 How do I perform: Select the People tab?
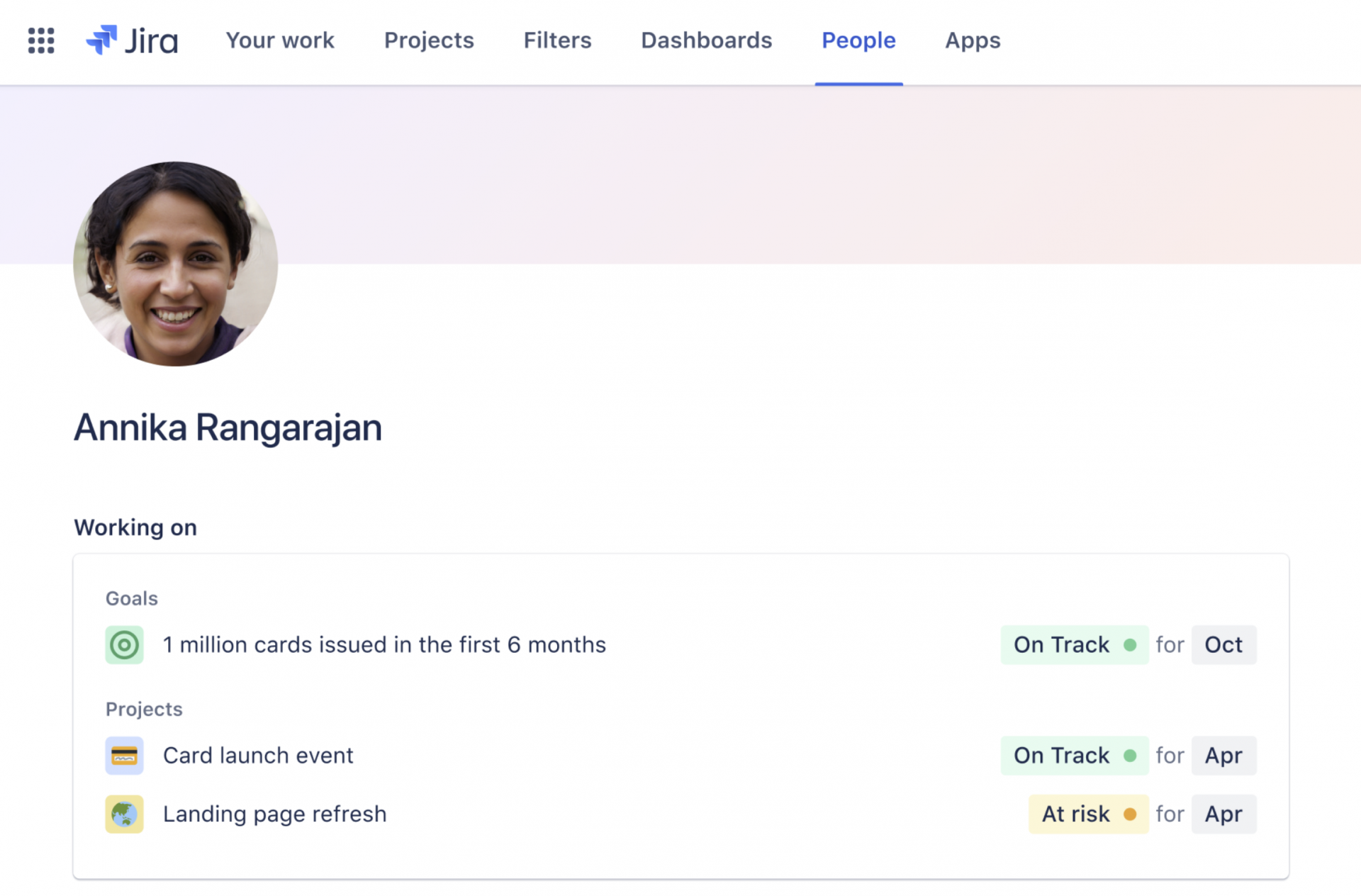point(858,40)
